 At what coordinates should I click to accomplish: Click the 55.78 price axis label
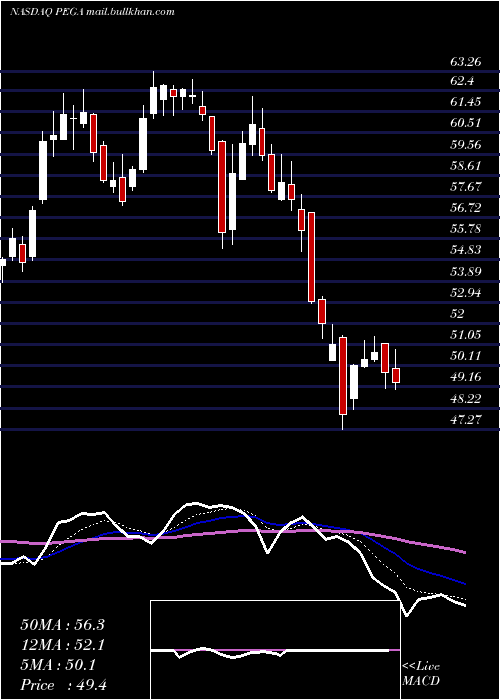pos(466,229)
